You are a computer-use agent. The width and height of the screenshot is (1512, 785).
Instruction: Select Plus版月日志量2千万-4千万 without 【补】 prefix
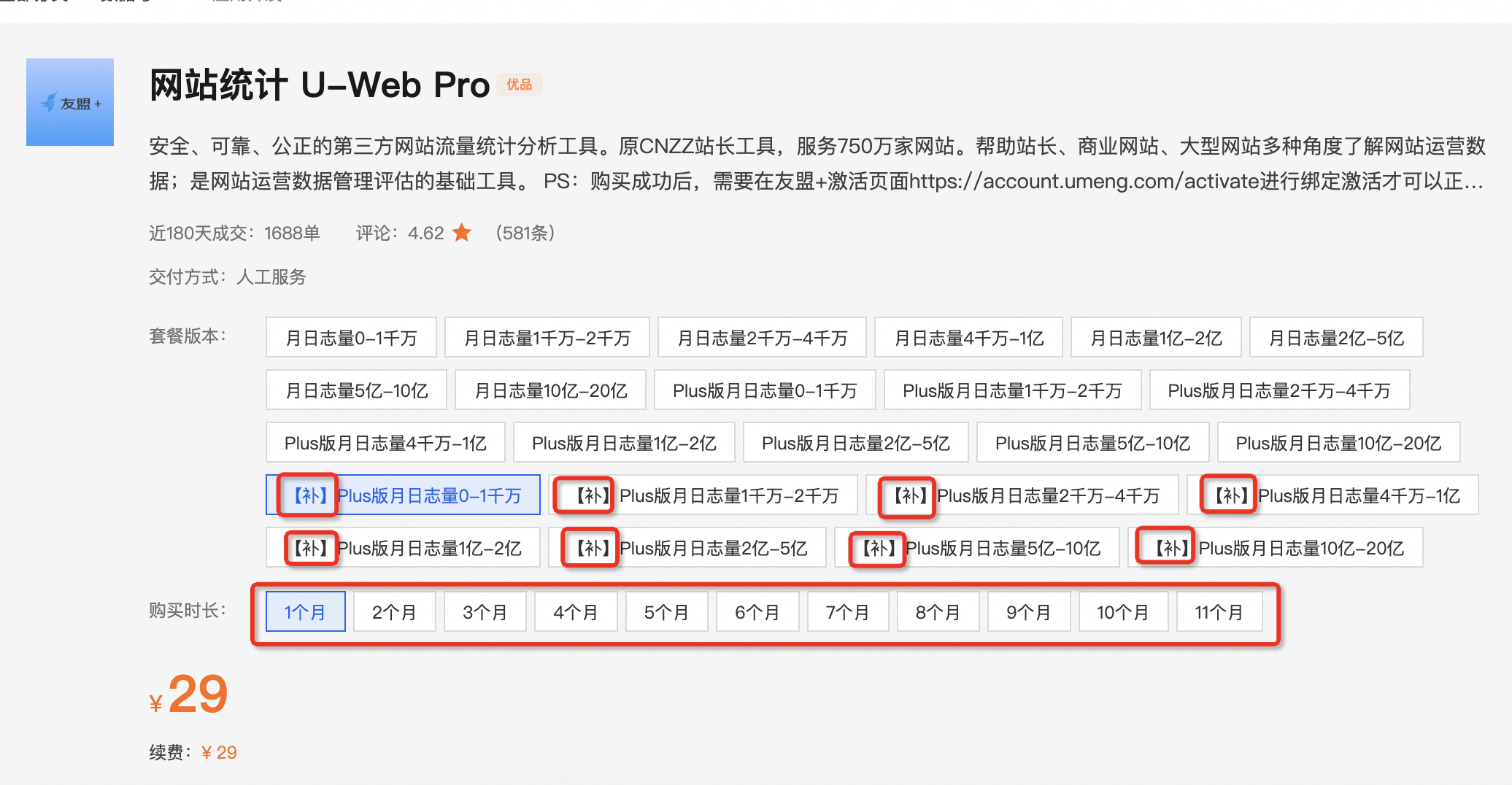[x=1279, y=390]
